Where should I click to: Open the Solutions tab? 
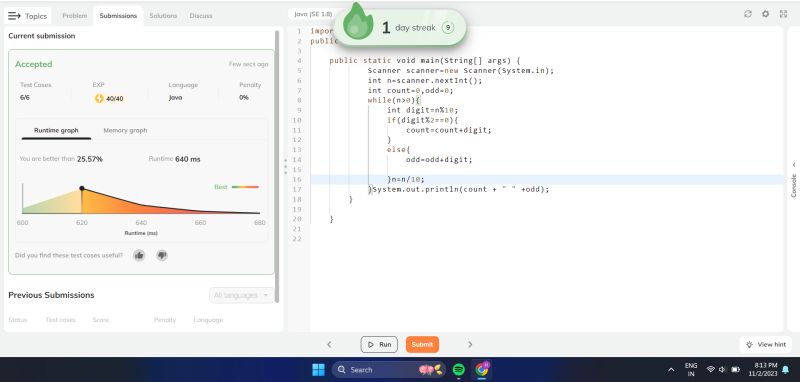coord(163,16)
